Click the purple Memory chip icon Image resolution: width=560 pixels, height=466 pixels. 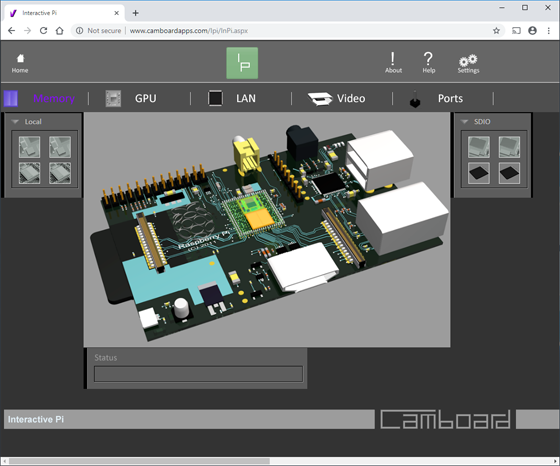click(11, 98)
